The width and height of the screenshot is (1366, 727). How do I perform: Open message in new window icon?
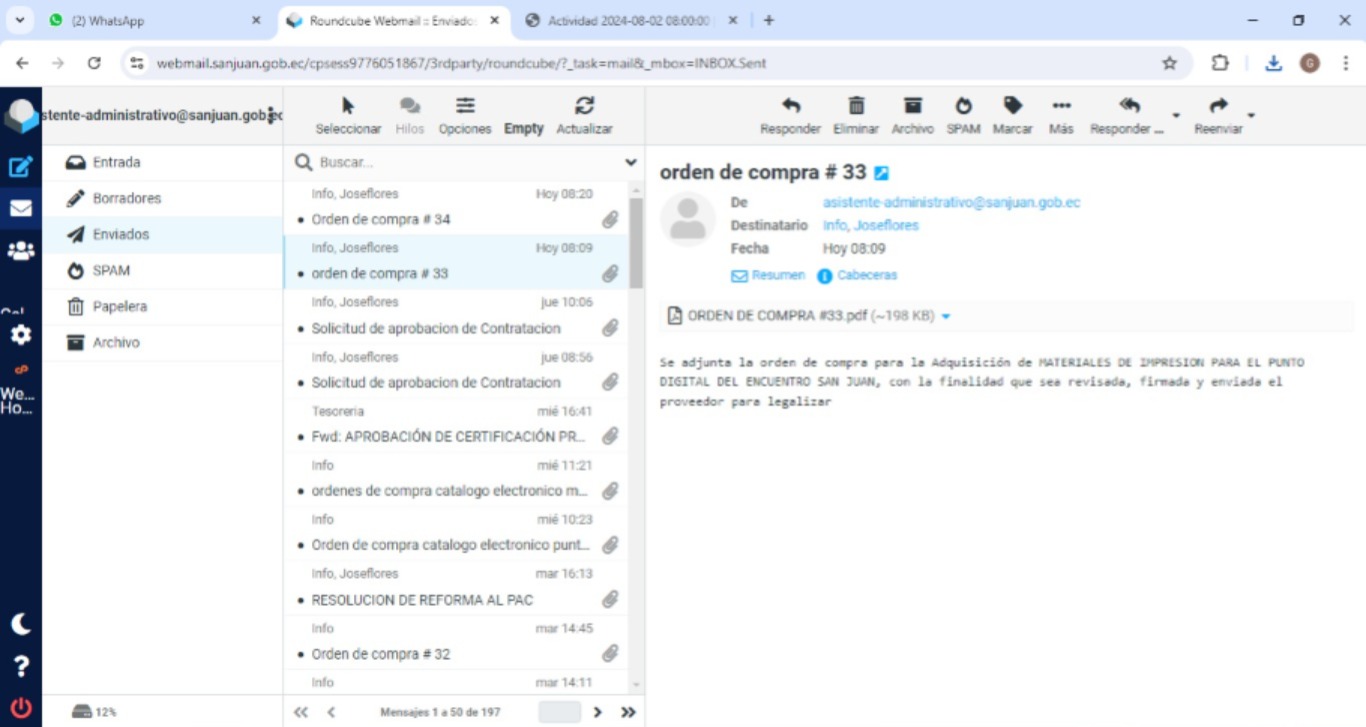coord(881,173)
